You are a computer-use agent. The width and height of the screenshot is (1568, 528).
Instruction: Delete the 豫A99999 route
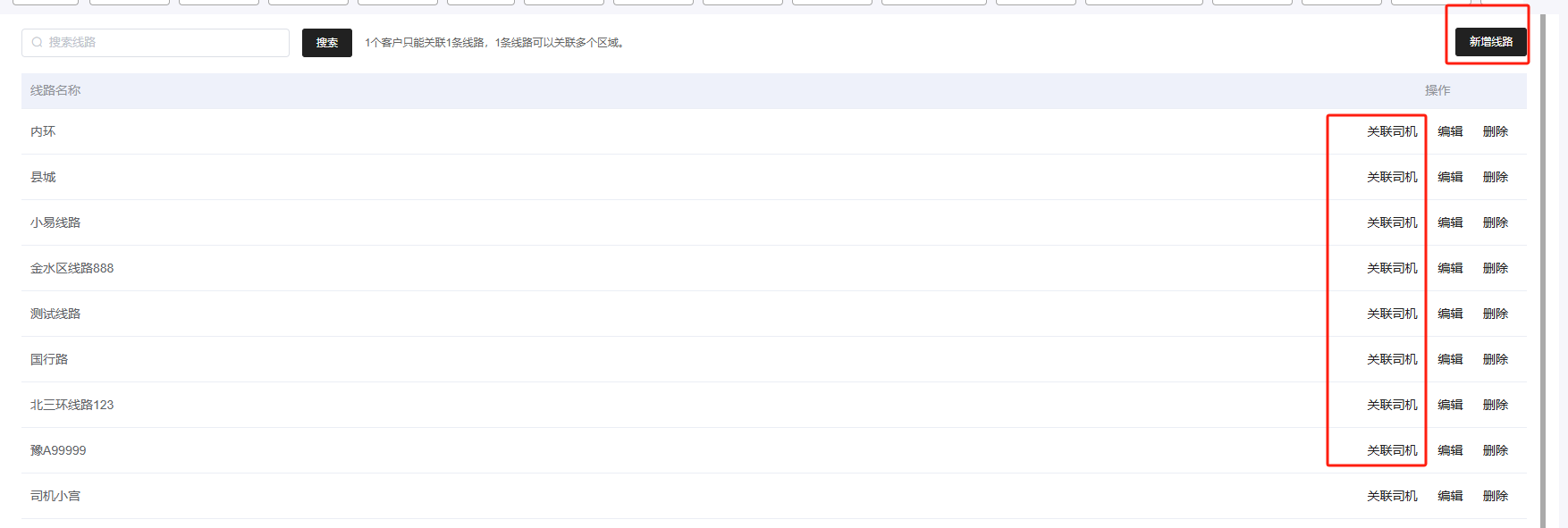coord(1495,450)
